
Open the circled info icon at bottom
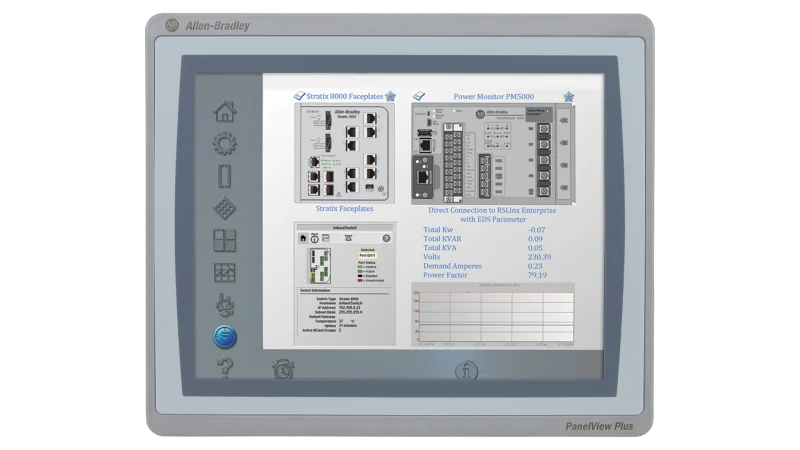tap(467, 368)
